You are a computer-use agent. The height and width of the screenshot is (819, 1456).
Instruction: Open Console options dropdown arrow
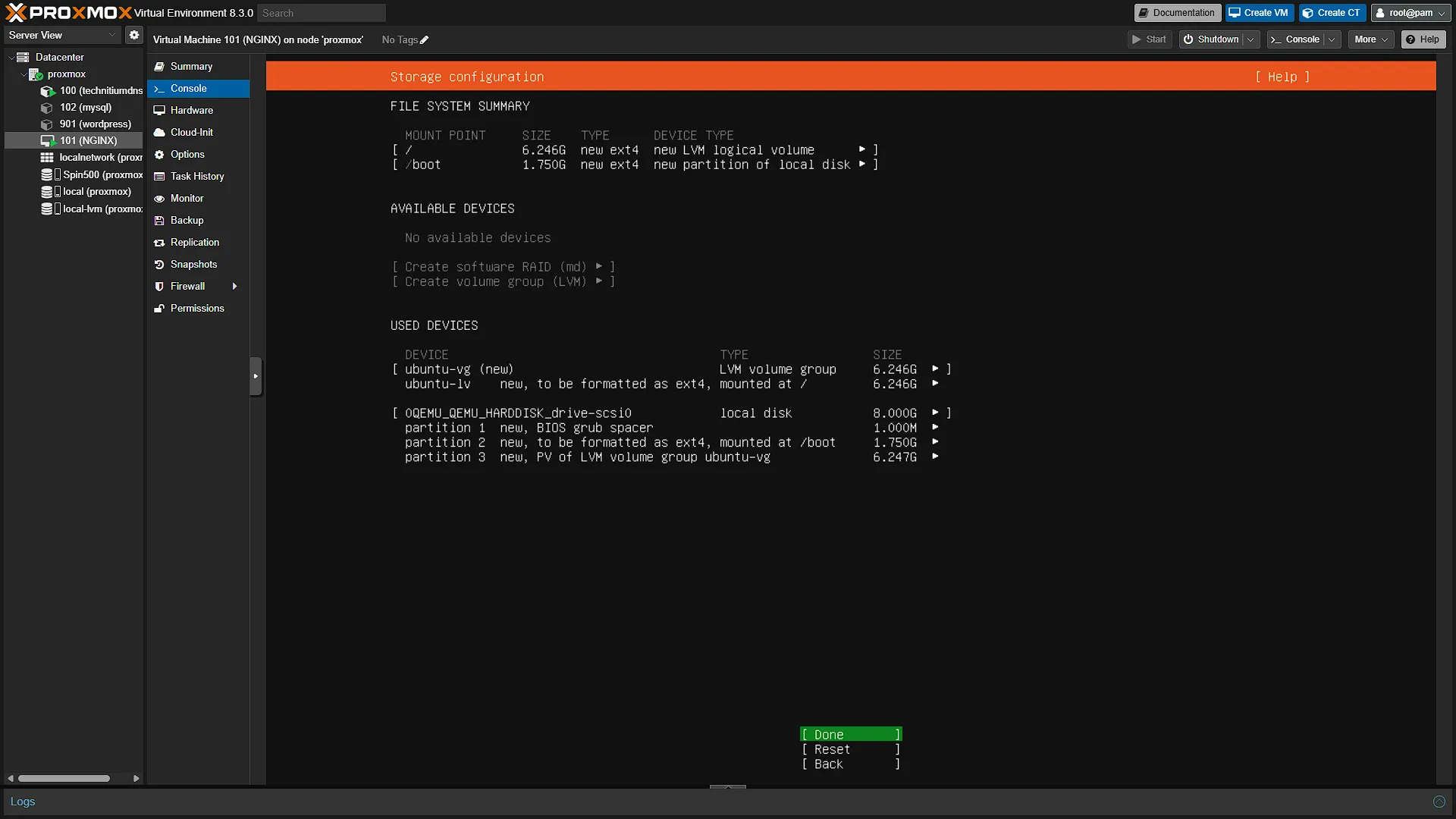(1332, 39)
